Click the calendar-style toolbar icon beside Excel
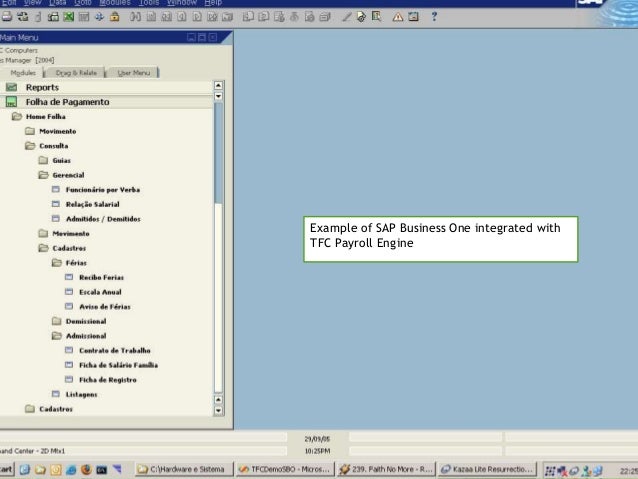Screen dimensions: 638x479 point(84,17)
